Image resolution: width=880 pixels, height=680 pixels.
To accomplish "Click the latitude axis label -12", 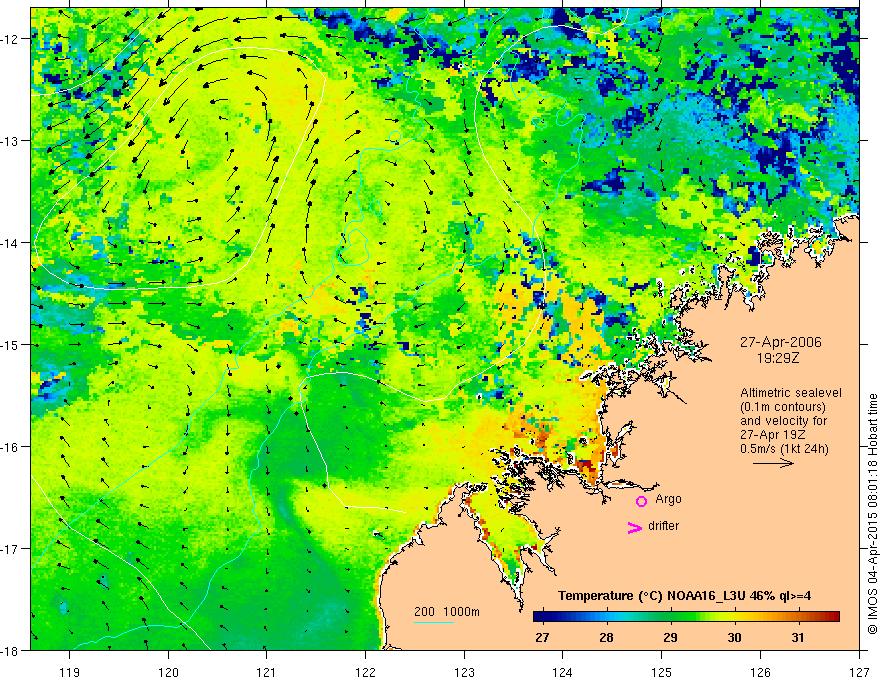I will [10, 39].
